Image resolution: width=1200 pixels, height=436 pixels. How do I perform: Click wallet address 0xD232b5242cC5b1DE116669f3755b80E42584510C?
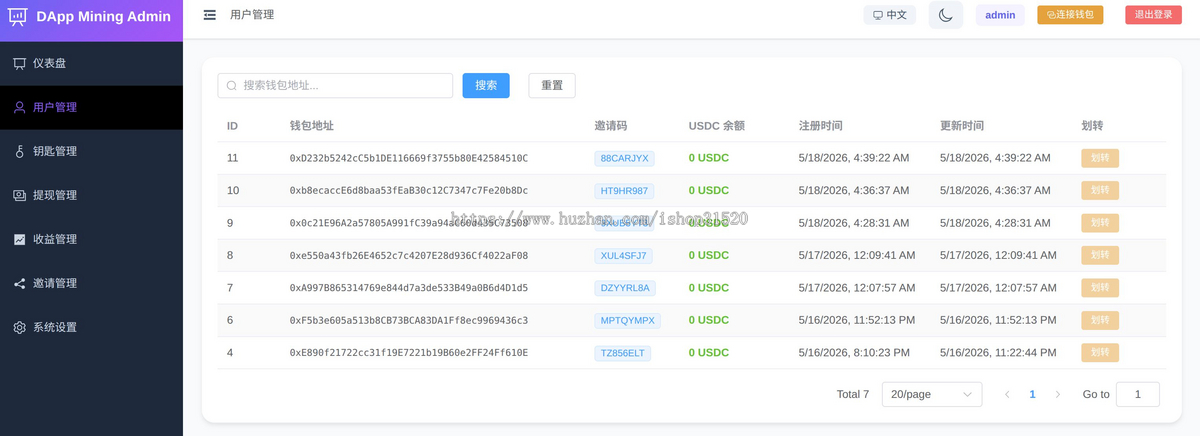[x=409, y=158]
